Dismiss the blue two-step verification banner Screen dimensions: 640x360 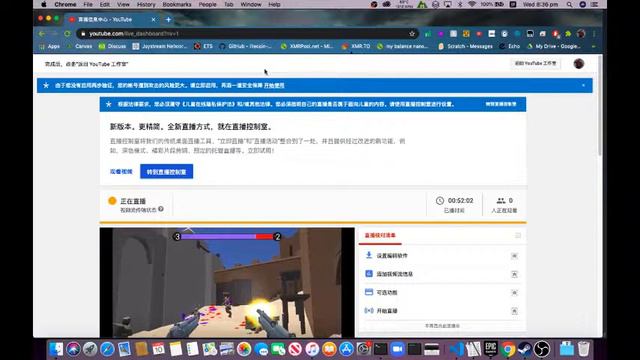click(x=583, y=85)
